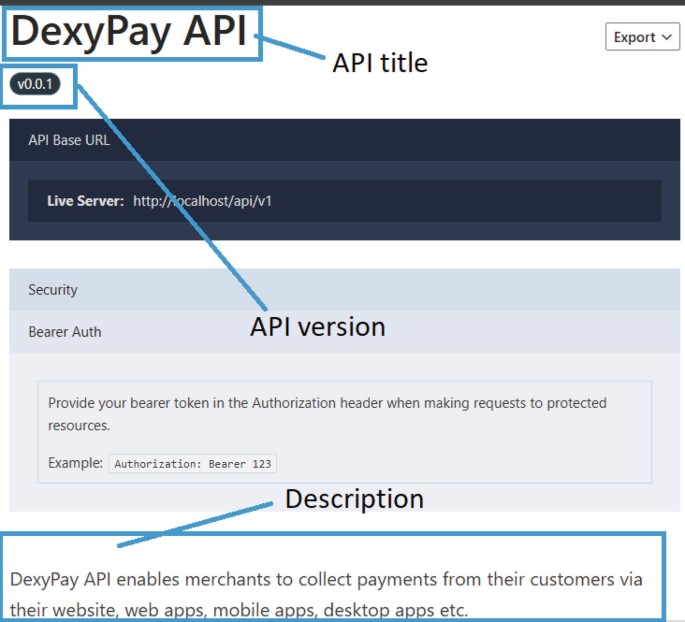Click the word "Export" in the button

(x=634, y=37)
